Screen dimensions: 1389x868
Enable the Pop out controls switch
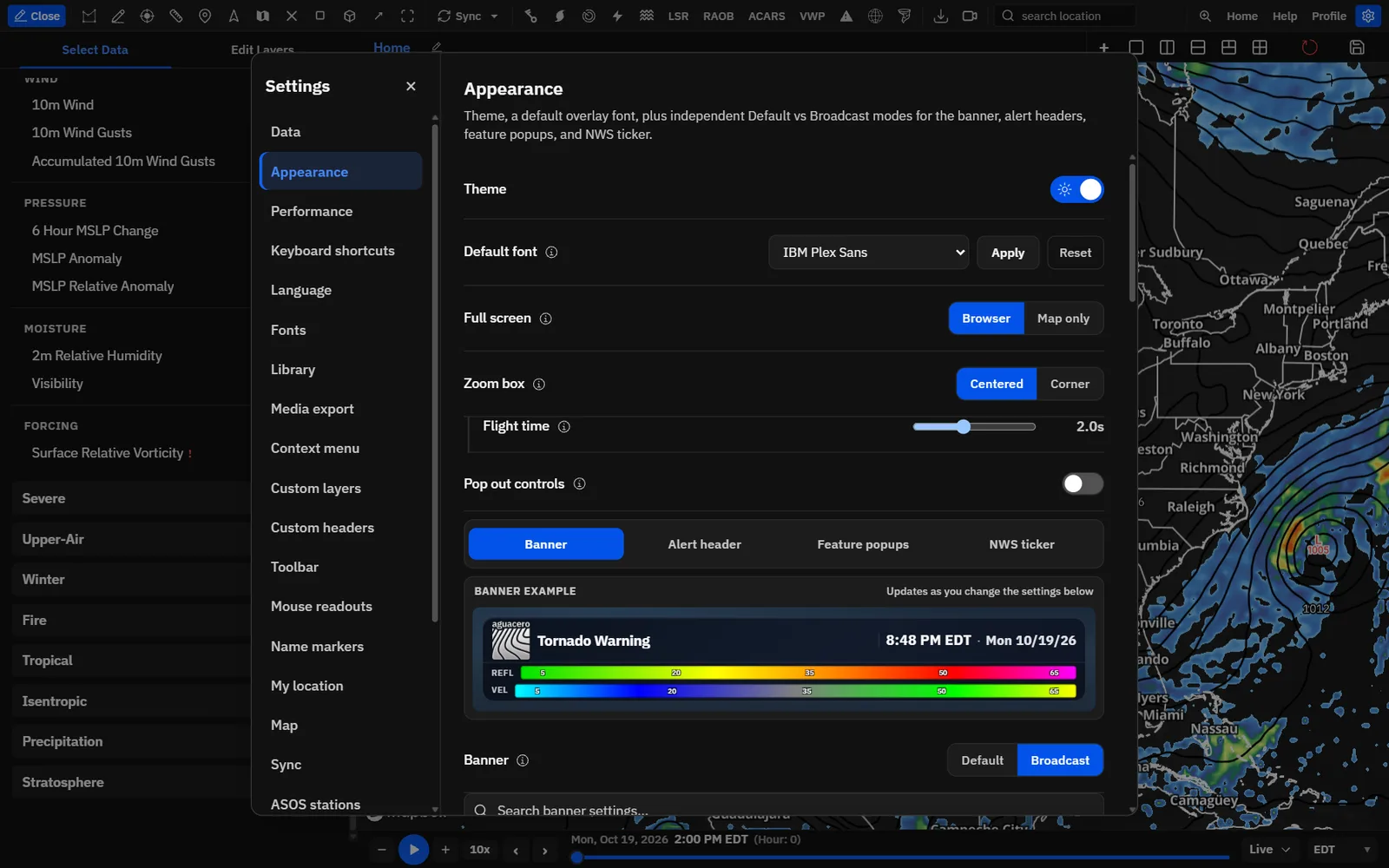point(1083,483)
